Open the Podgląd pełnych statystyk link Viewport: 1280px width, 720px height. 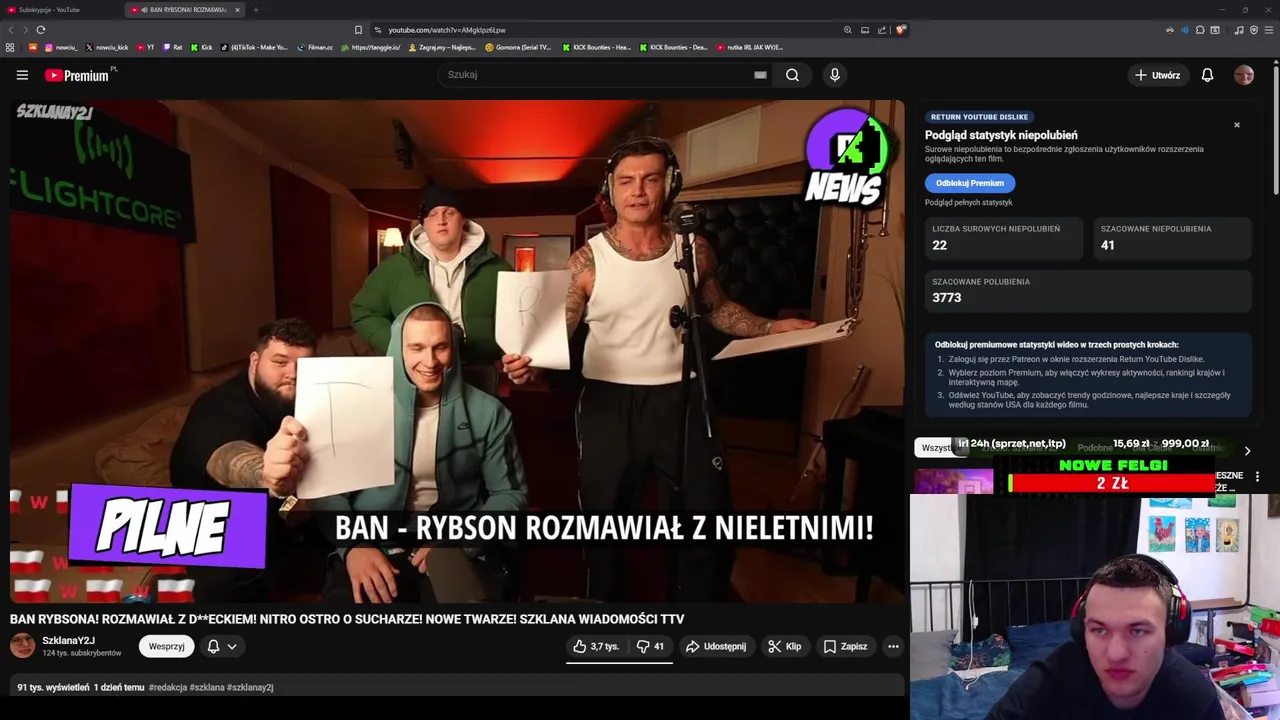point(968,203)
